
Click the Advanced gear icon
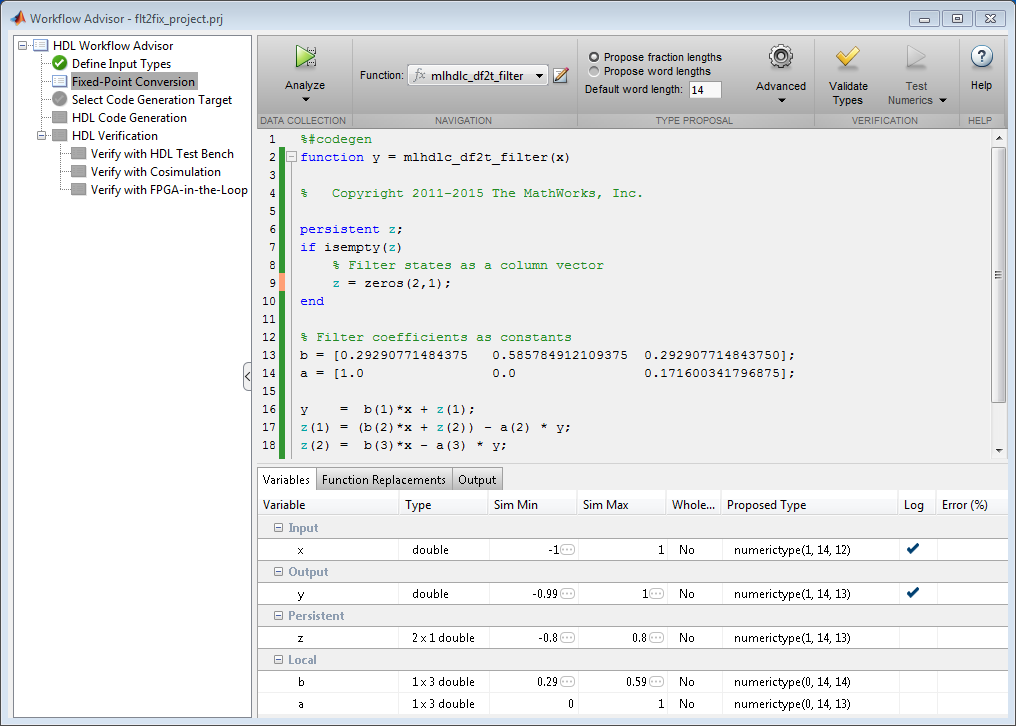click(780, 58)
